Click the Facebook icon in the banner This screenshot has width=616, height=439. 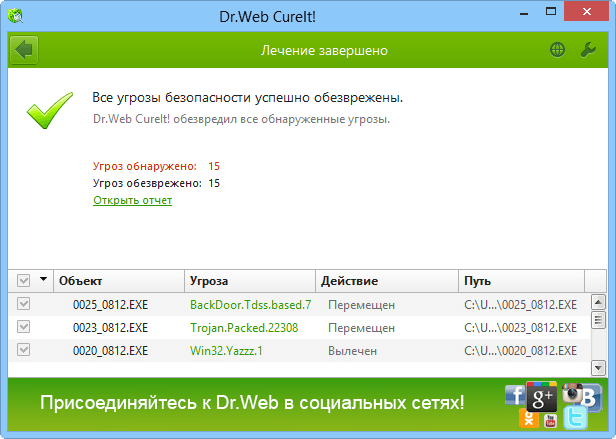coord(515,395)
